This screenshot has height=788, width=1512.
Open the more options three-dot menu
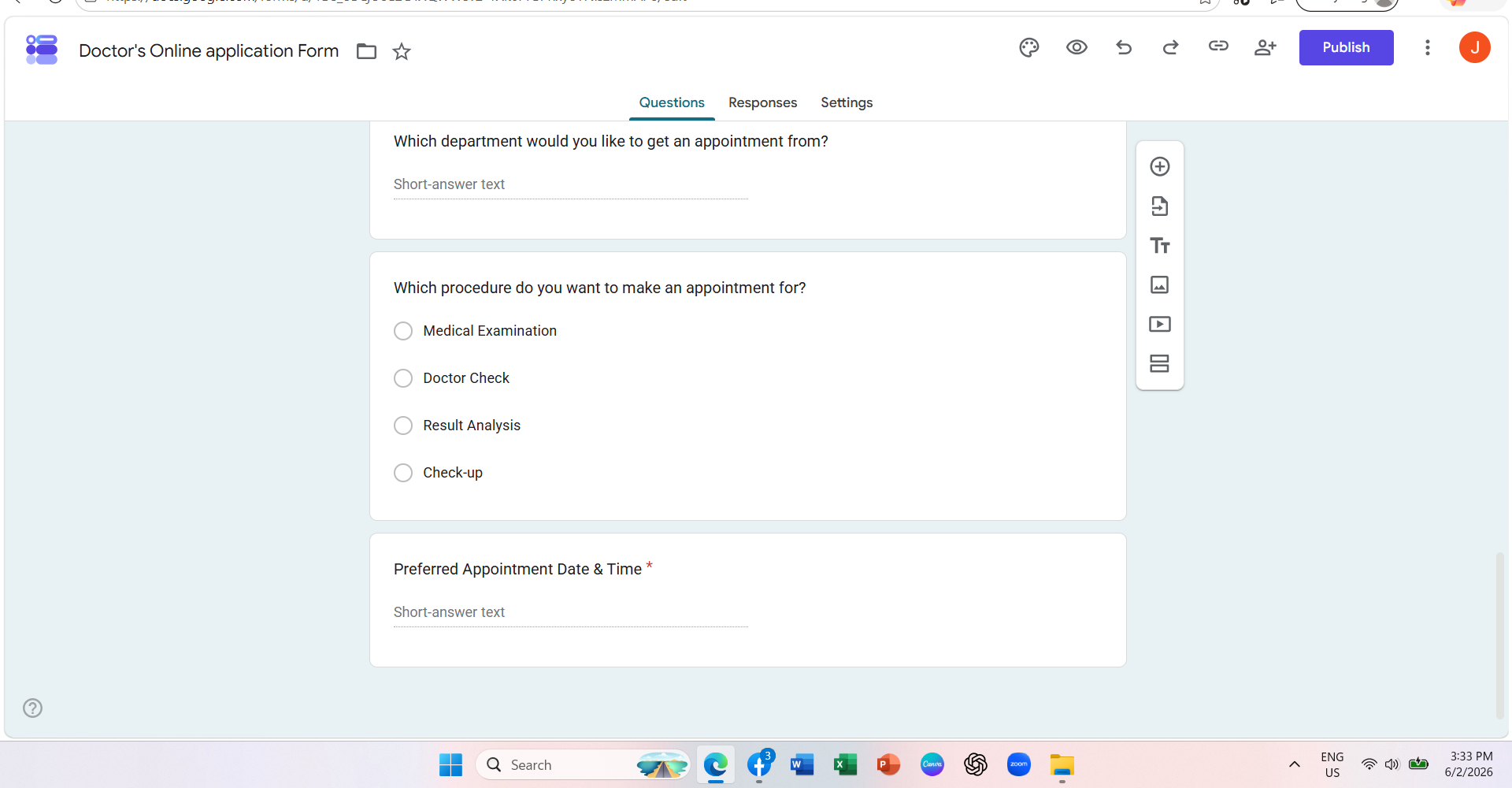pos(1427,47)
